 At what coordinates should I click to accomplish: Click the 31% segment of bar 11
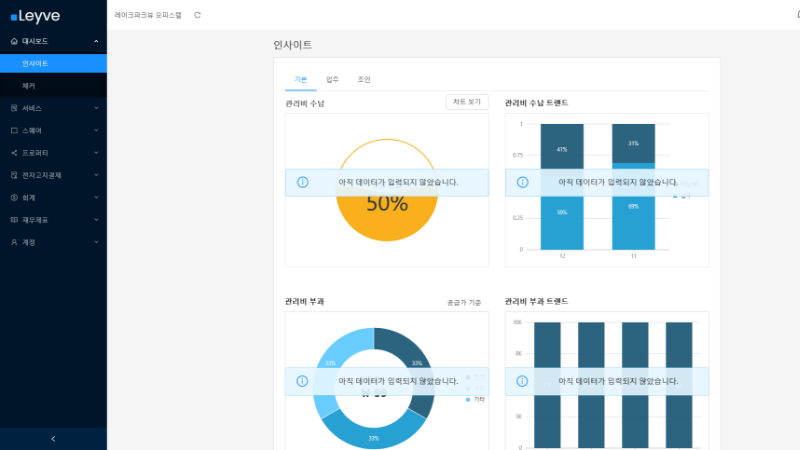click(x=633, y=143)
